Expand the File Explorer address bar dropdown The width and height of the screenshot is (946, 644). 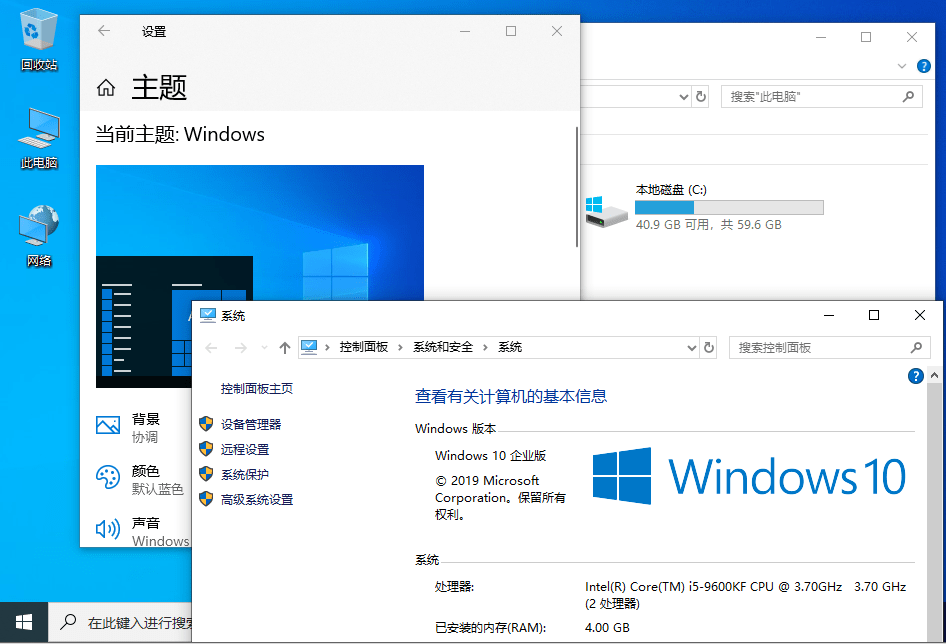(684, 96)
